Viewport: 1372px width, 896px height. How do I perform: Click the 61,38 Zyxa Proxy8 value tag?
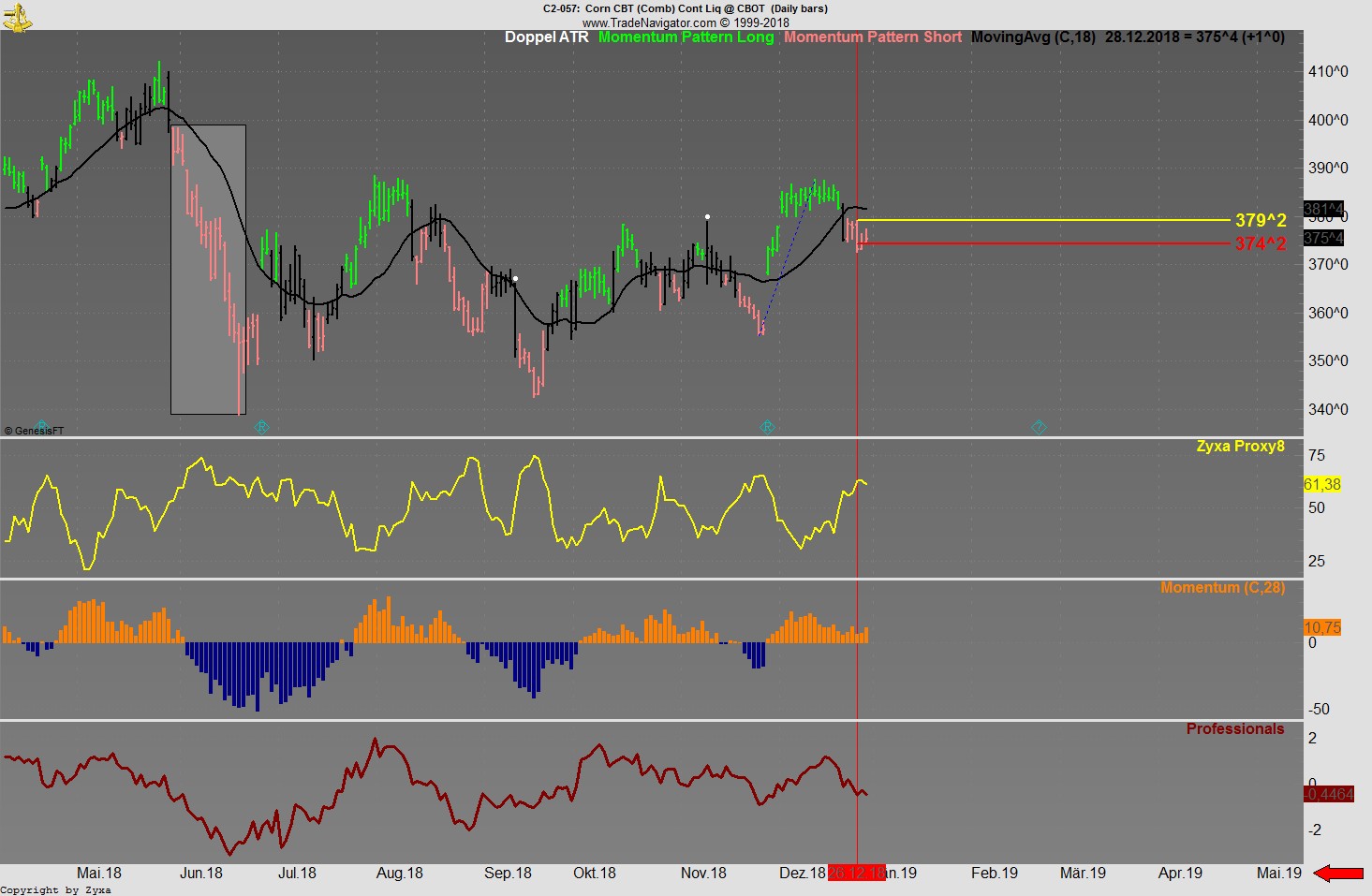click(1322, 485)
